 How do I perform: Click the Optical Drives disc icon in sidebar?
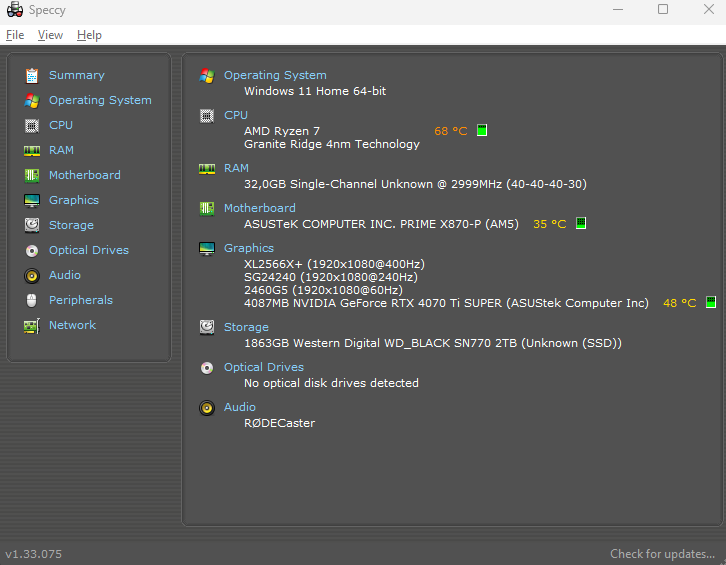[x=31, y=251]
